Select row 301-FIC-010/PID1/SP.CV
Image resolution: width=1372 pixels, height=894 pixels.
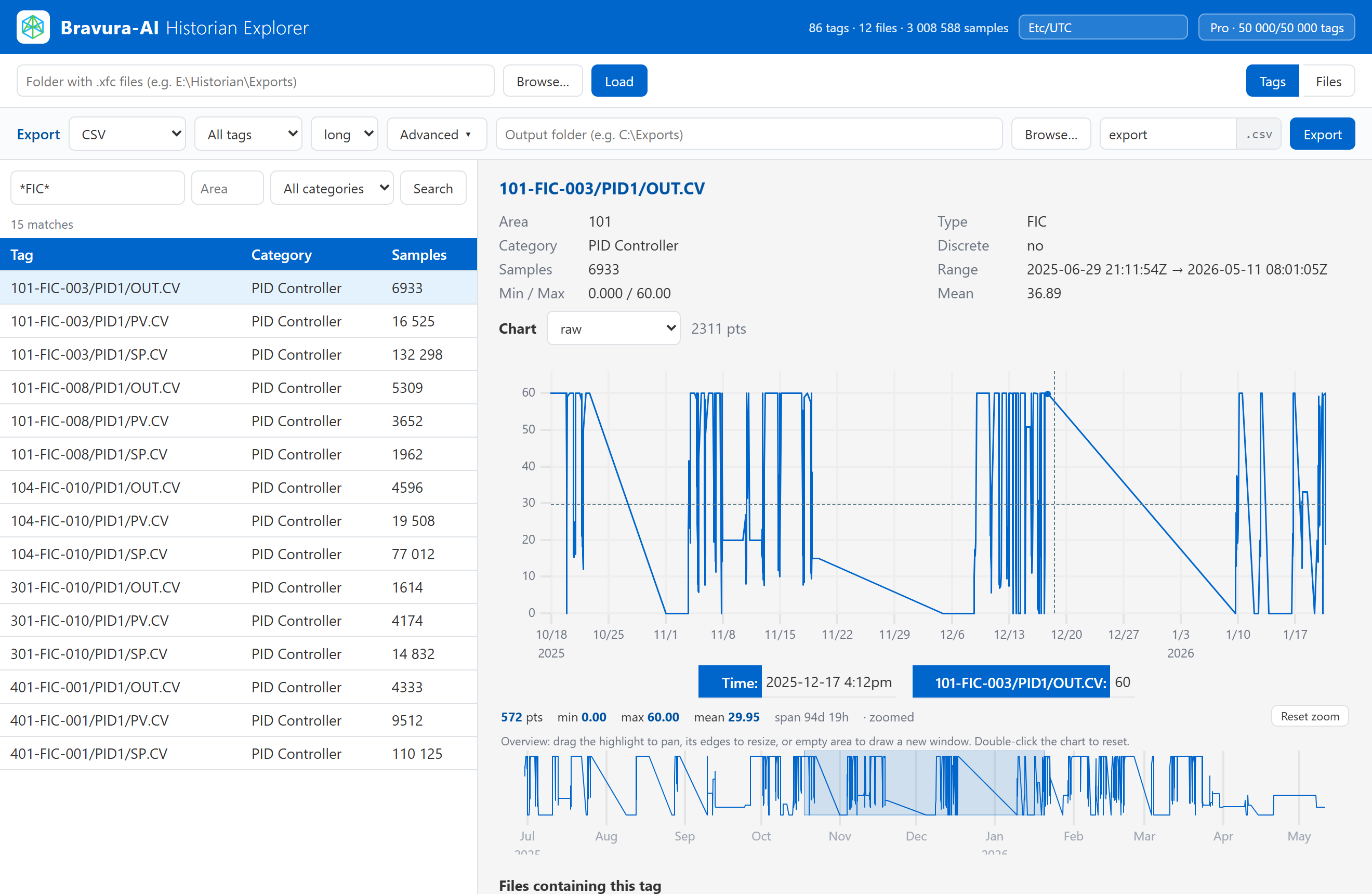239,653
